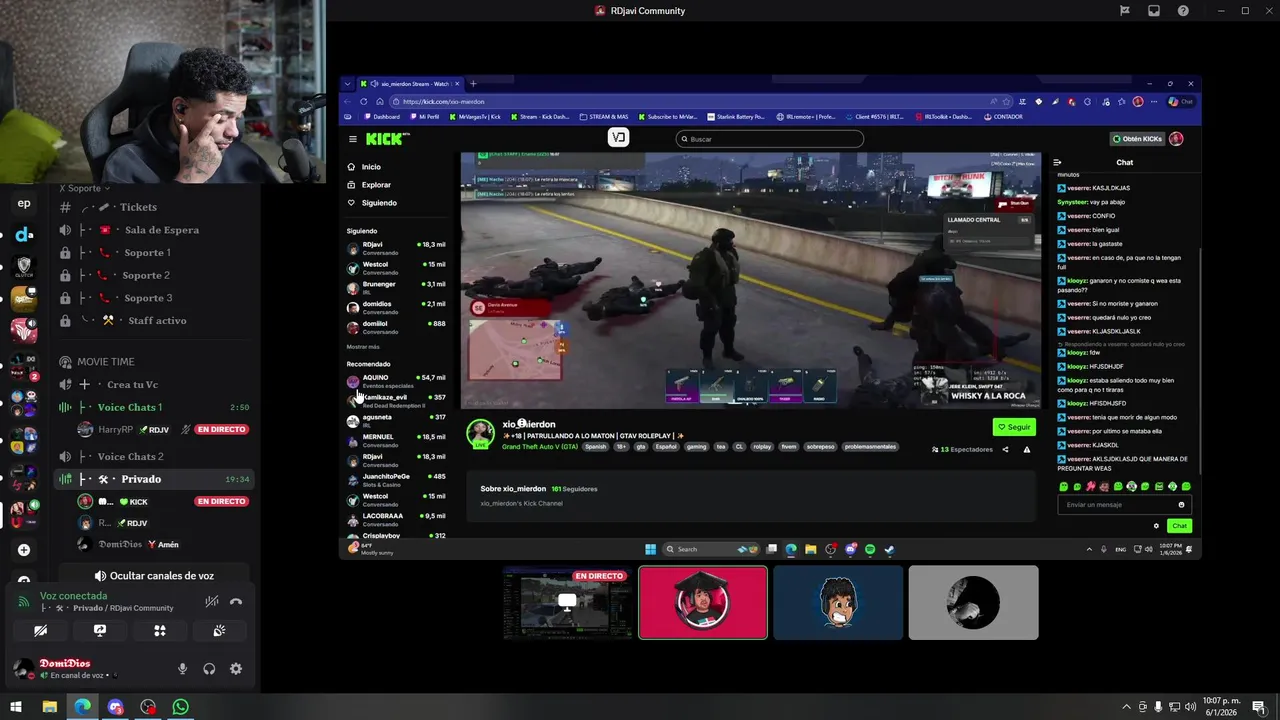This screenshot has width=1280, height=720.
Task: Open Discord user settings gear
Action: [236, 669]
